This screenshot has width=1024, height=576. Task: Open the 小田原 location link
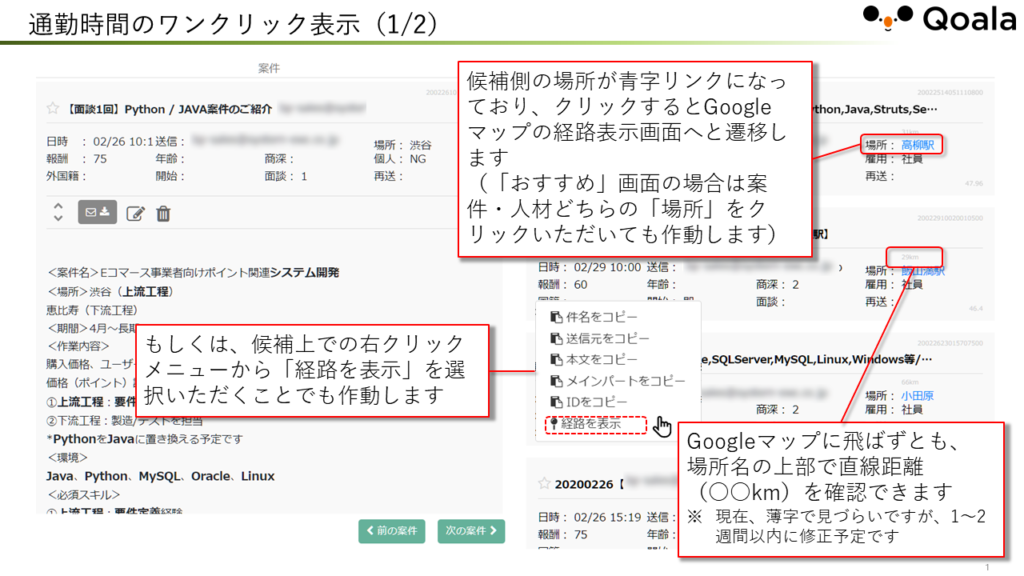pyautogui.click(x=917, y=396)
